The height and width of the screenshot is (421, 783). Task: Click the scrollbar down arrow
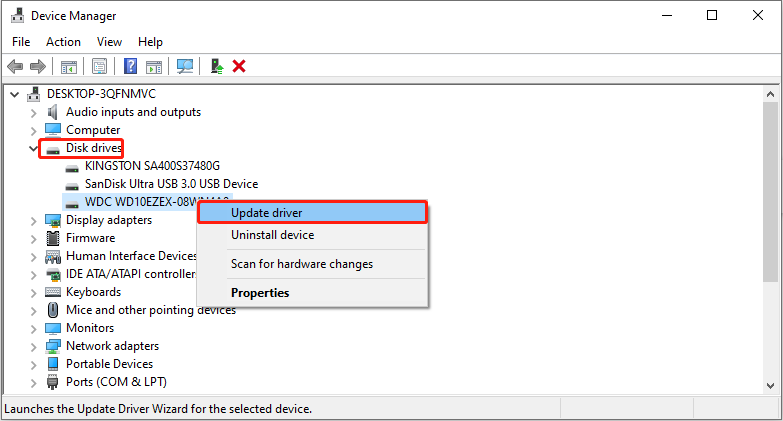pyautogui.click(x=771, y=386)
